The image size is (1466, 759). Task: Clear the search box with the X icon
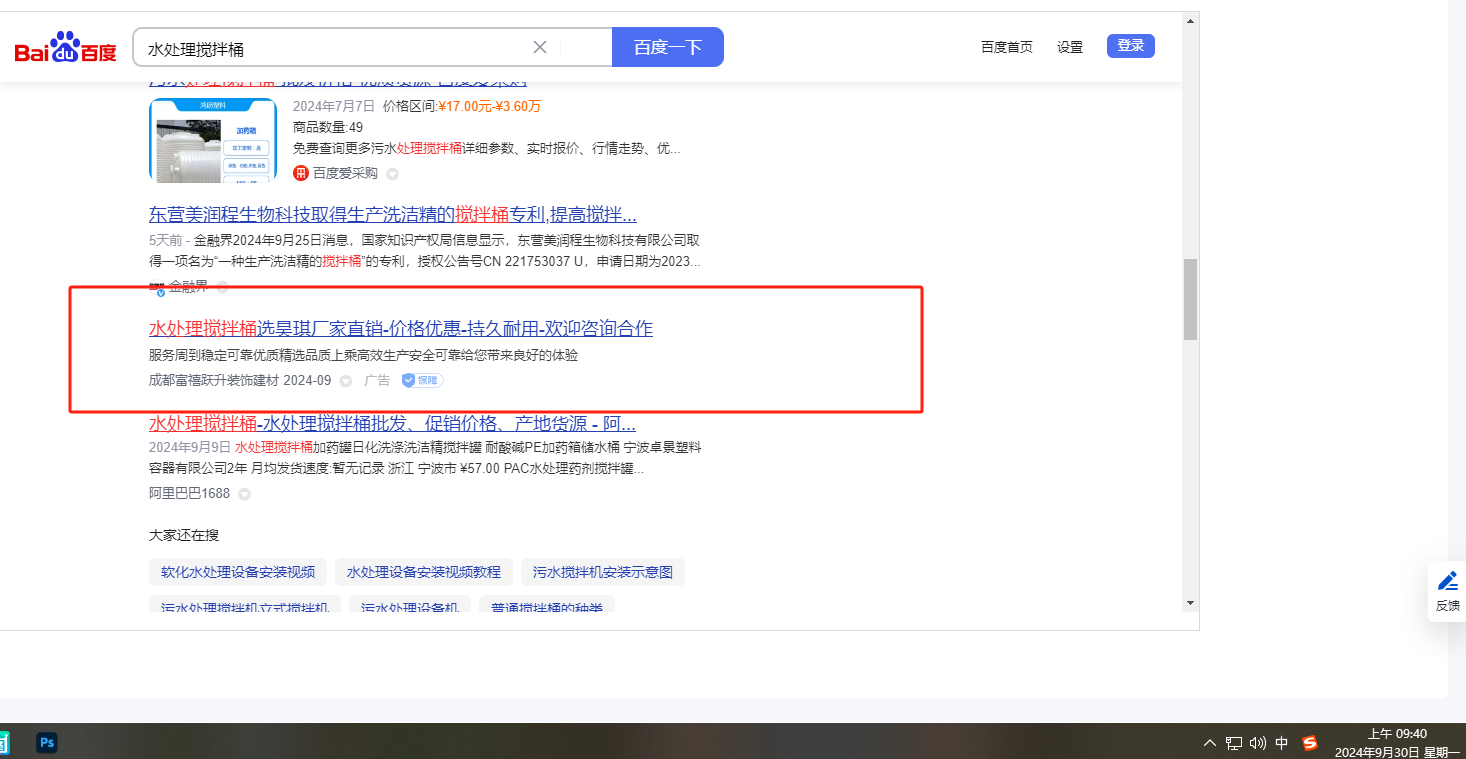(x=540, y=47)
